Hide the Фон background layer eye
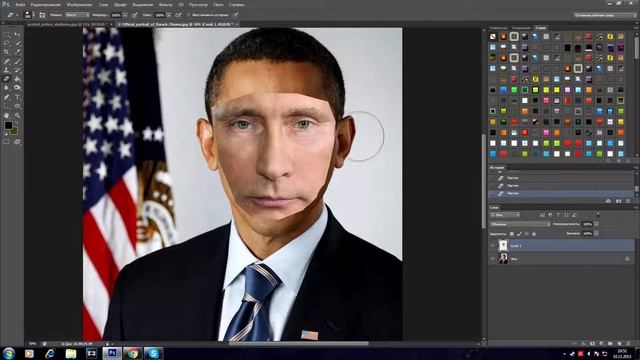640x360 pixels. point(493,259)
